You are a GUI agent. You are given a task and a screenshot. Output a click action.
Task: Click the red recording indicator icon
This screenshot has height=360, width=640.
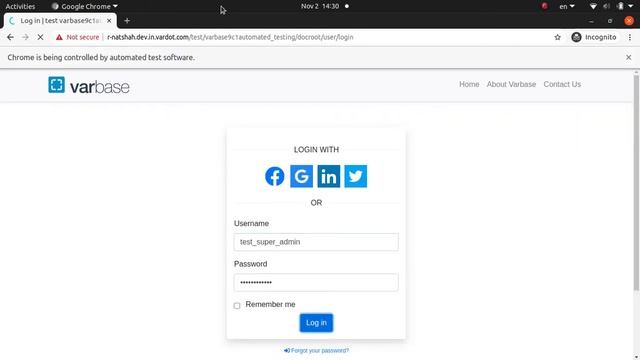coord(544,6)
